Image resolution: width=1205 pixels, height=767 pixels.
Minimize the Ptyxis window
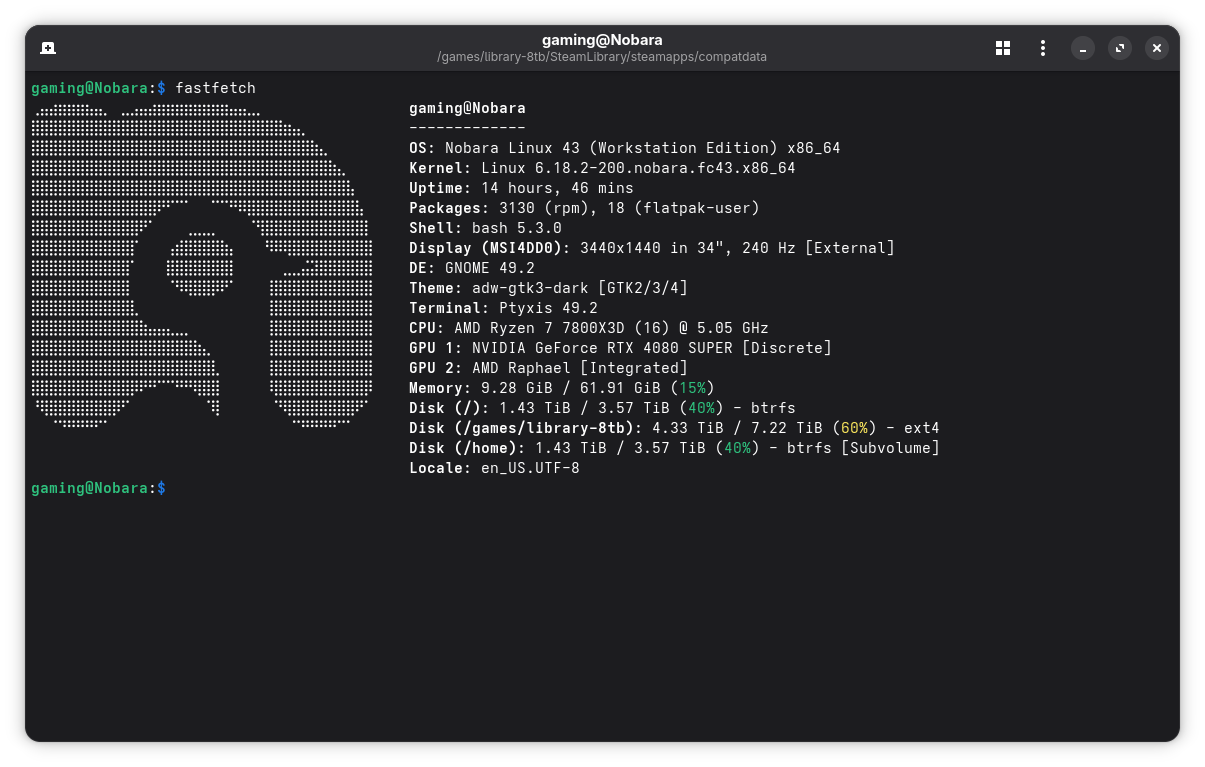tap(1083, 48)
